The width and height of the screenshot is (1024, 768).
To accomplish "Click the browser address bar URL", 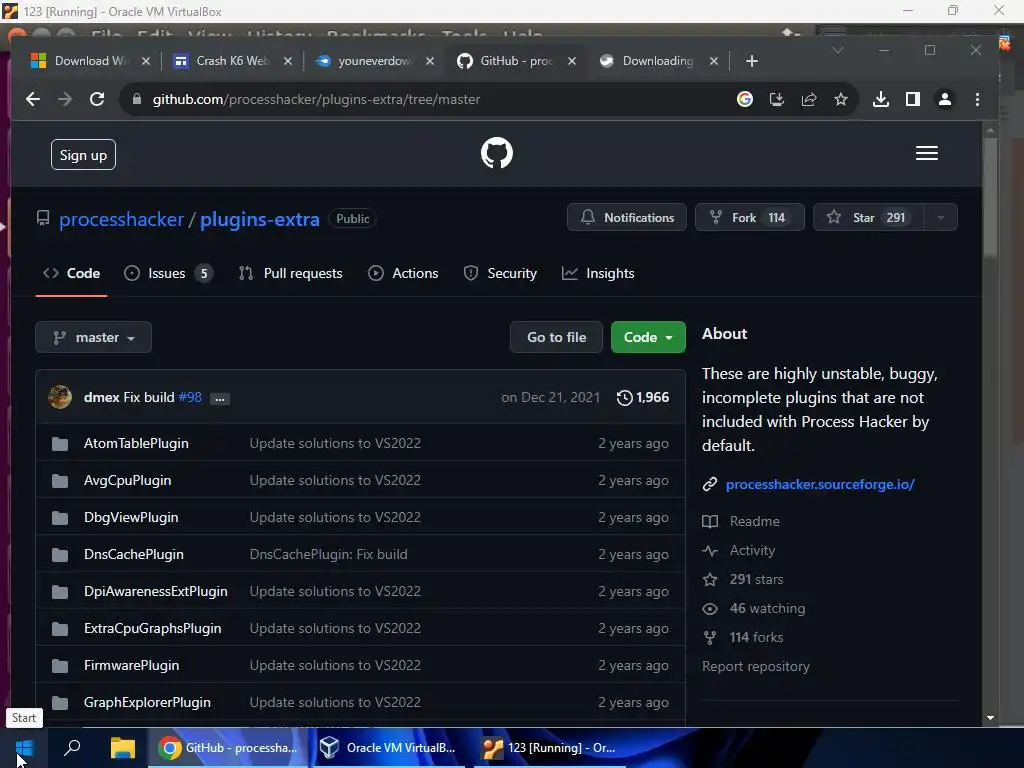I will (316, 99).
